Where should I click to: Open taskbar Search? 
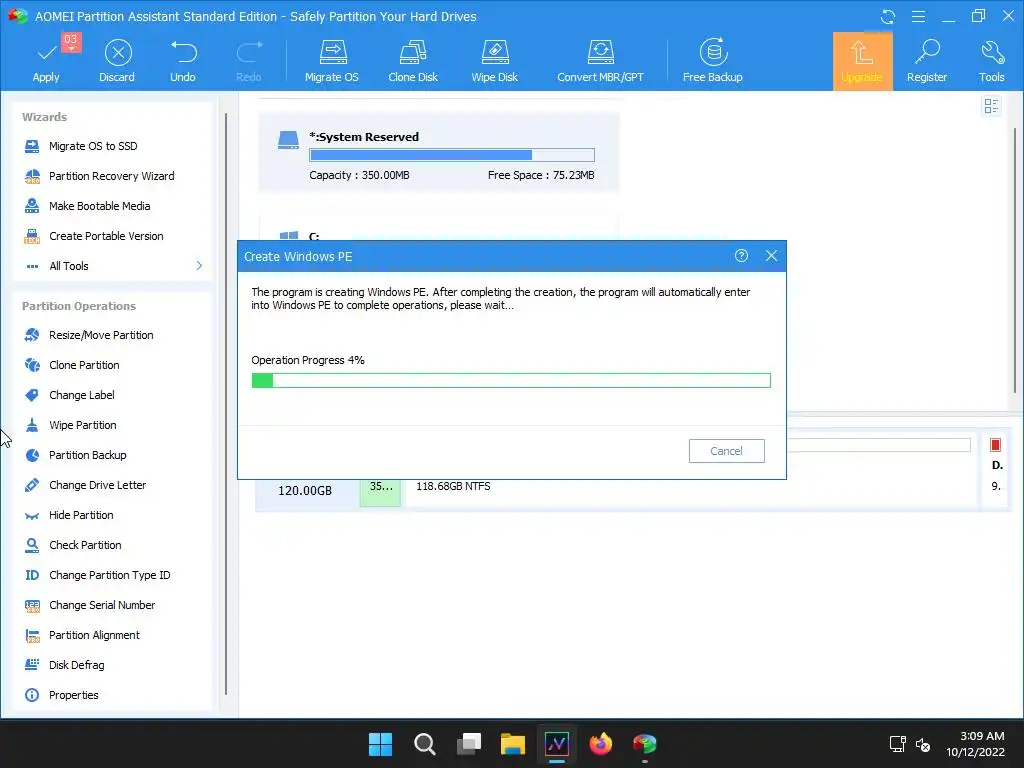pyautogui.click(x=424, y=744)
